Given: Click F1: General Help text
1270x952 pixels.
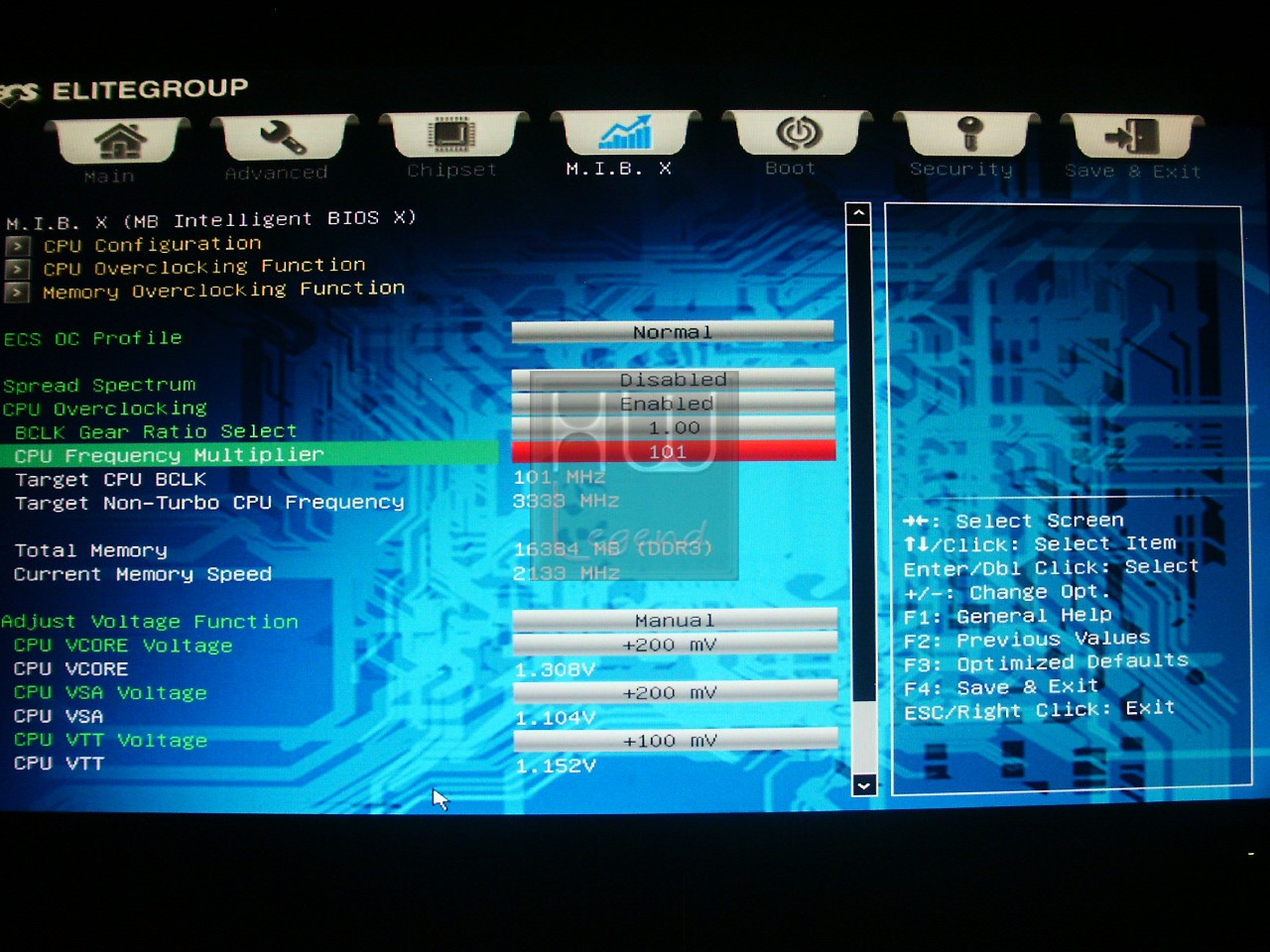Looking at the screenshot, I should 1007,616.
